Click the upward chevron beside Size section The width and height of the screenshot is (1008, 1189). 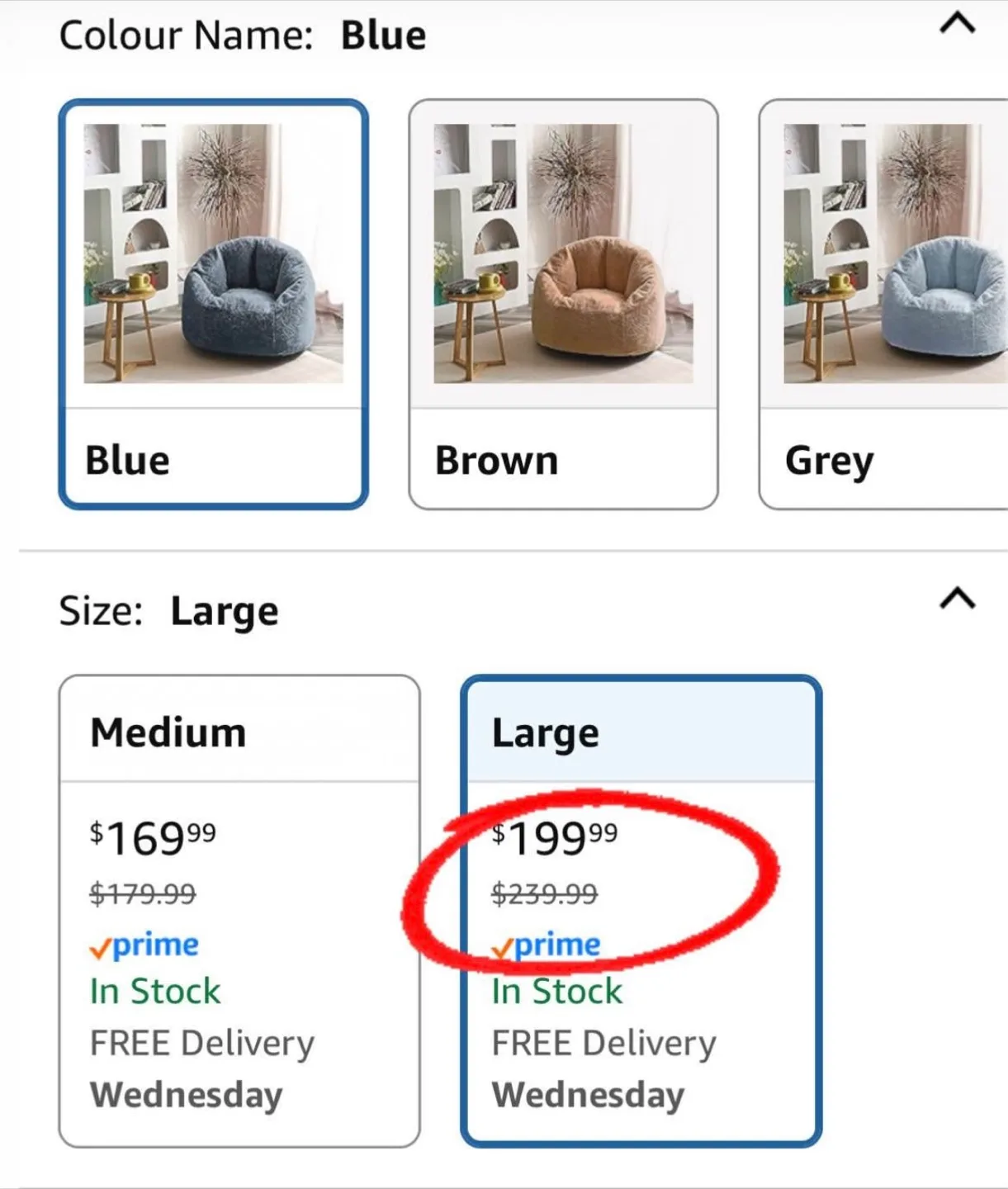[x=955, y=596]
